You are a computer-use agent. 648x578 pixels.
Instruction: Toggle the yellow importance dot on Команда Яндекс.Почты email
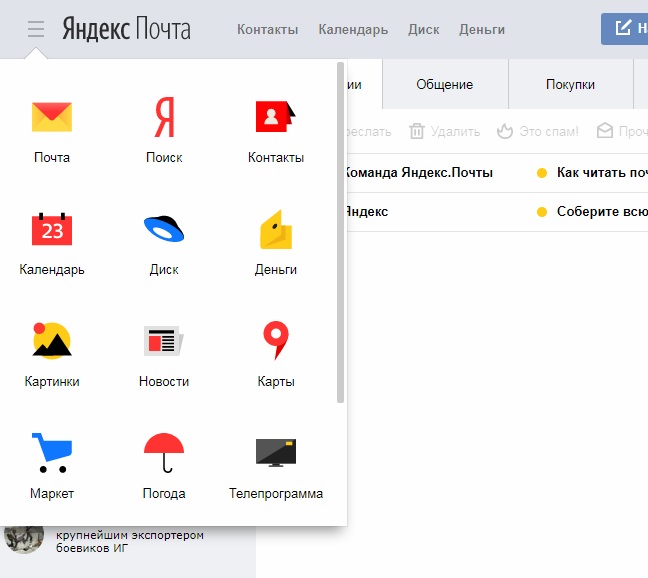542,173
